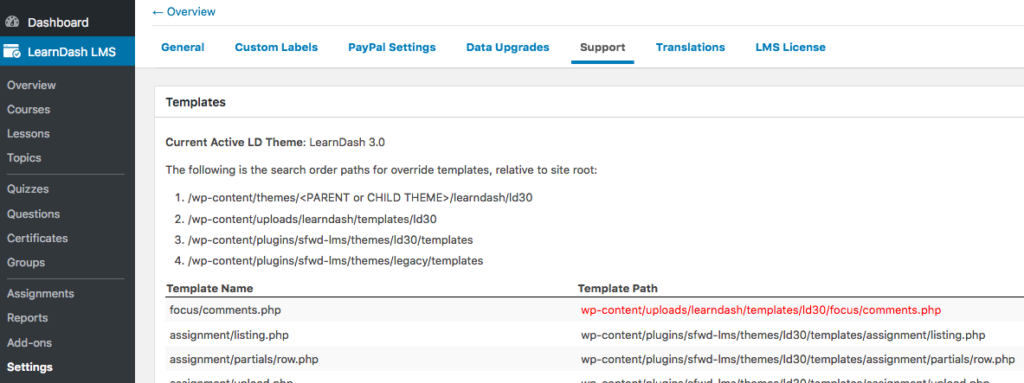
Task: Click the LearnDash LMS menu icon
Action: [12, 51]
